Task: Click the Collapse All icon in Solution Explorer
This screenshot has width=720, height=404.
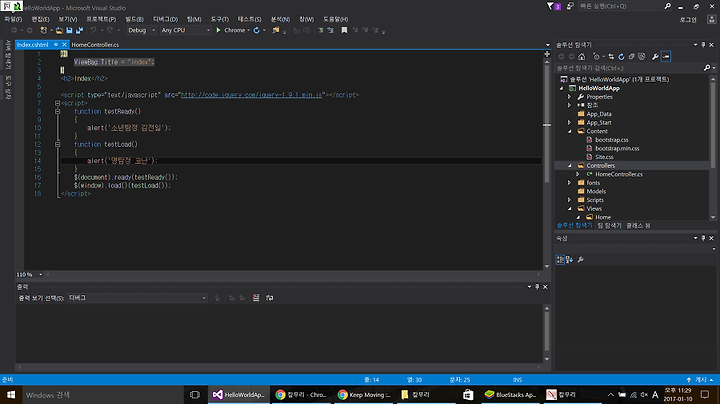Action: tap(631, 56)
